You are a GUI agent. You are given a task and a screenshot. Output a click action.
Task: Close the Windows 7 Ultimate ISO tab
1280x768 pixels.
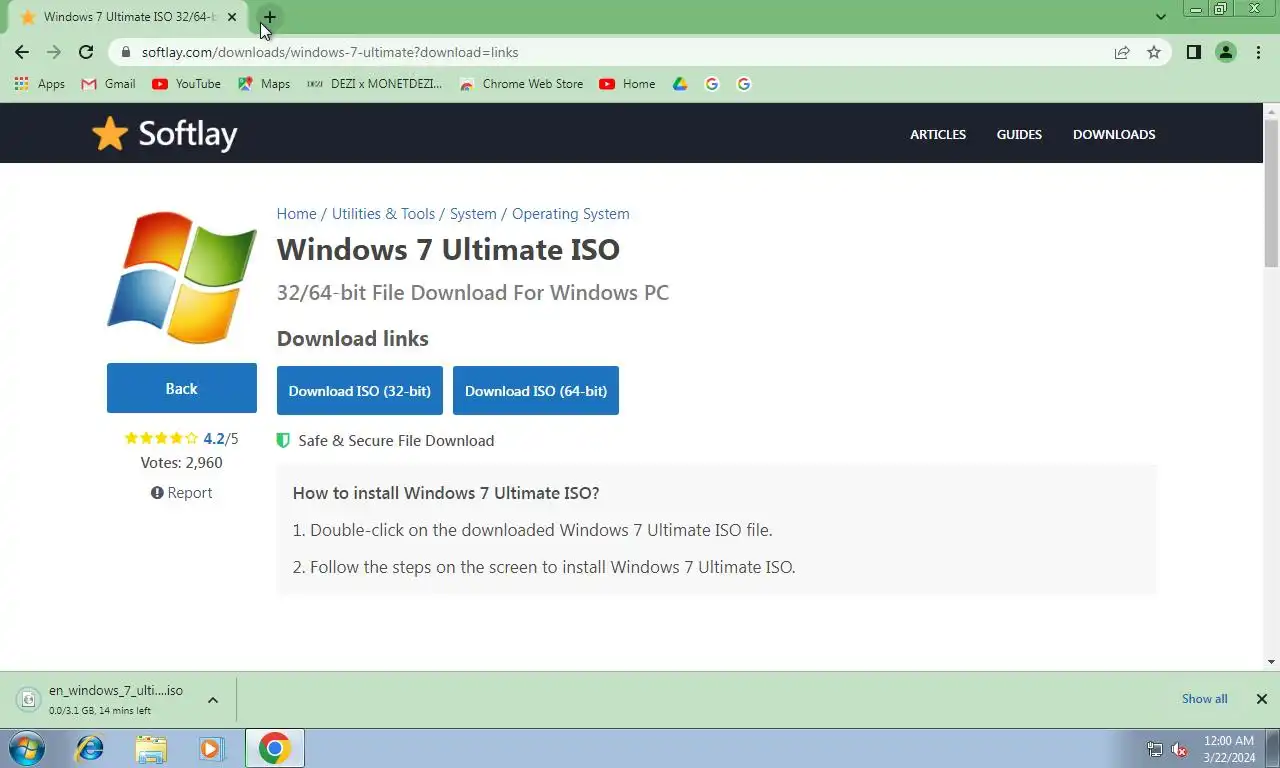pyautogui.click(x=232, y=17)
